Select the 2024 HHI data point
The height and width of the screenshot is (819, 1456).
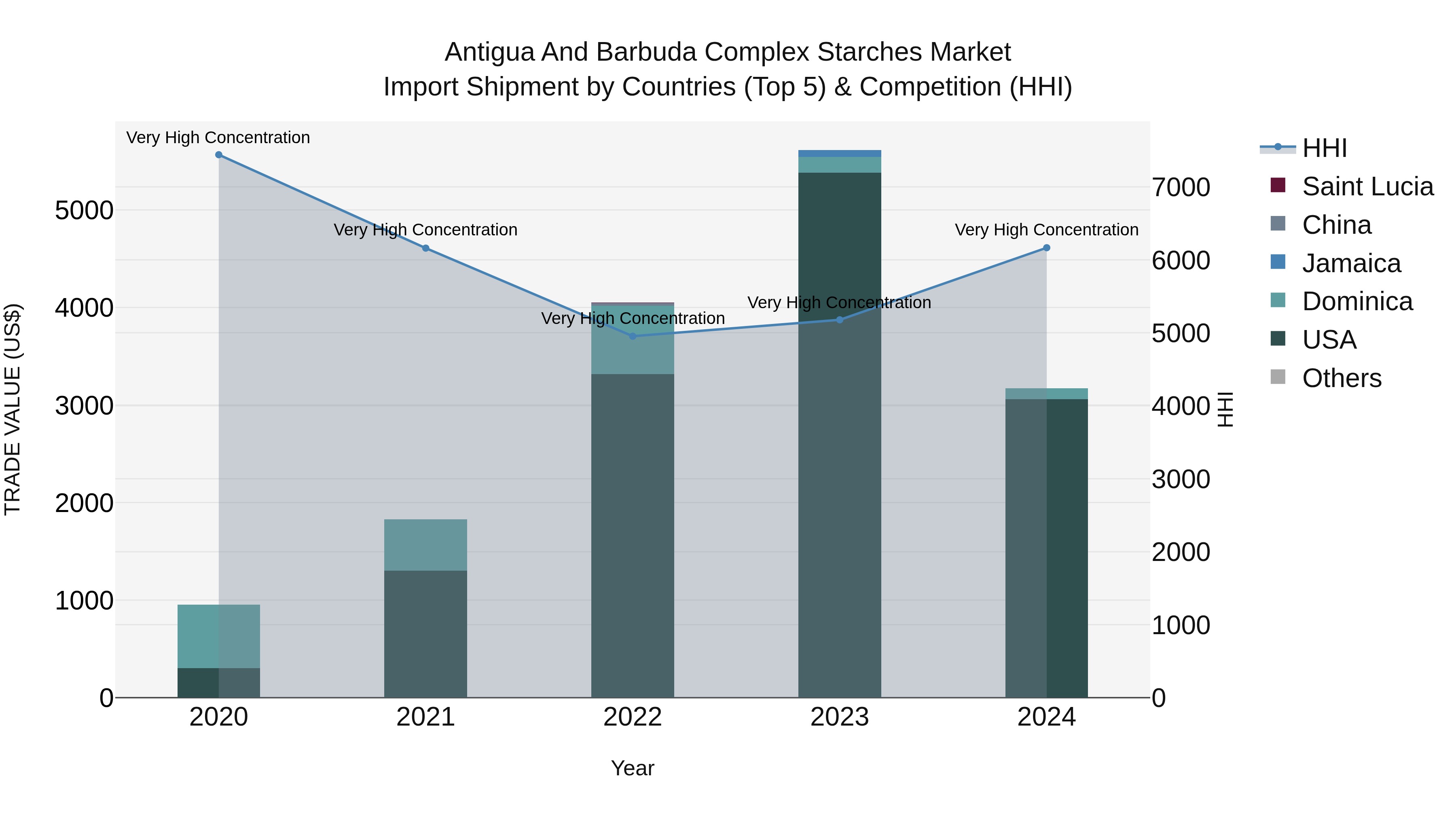[1046, 248]
